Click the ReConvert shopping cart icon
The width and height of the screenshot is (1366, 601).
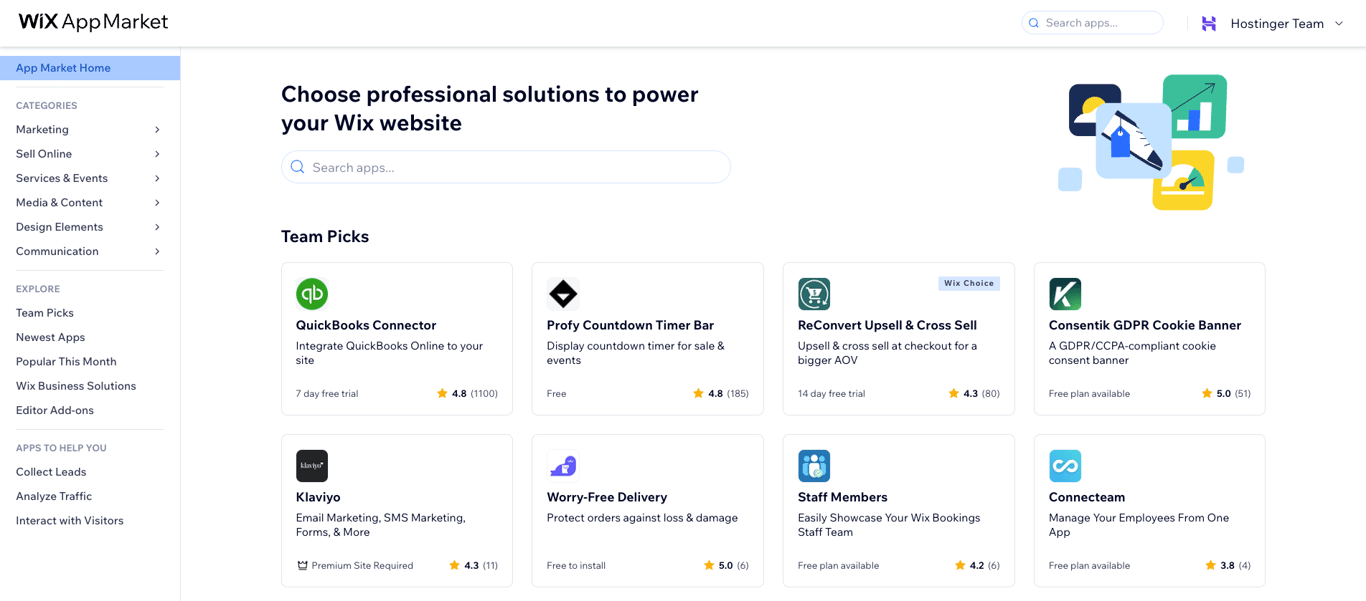click(x=814, y=294)
